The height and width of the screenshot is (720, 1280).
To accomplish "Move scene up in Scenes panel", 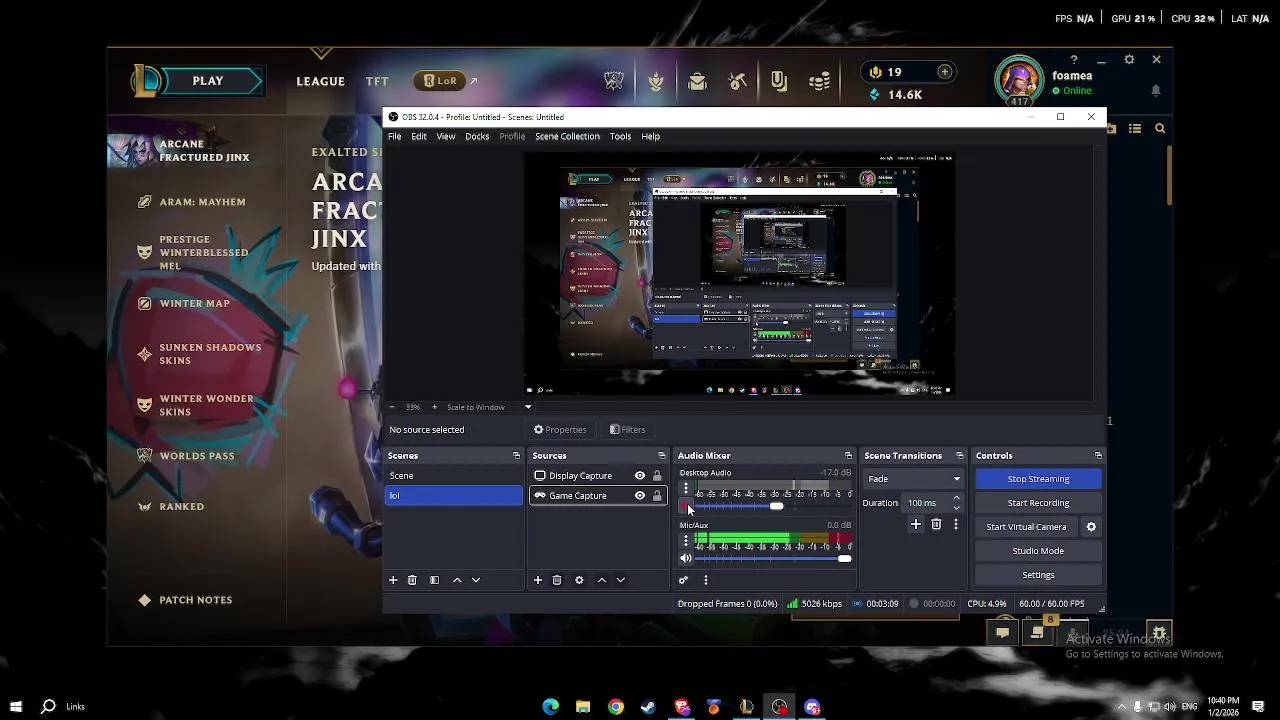I will 457,580.
